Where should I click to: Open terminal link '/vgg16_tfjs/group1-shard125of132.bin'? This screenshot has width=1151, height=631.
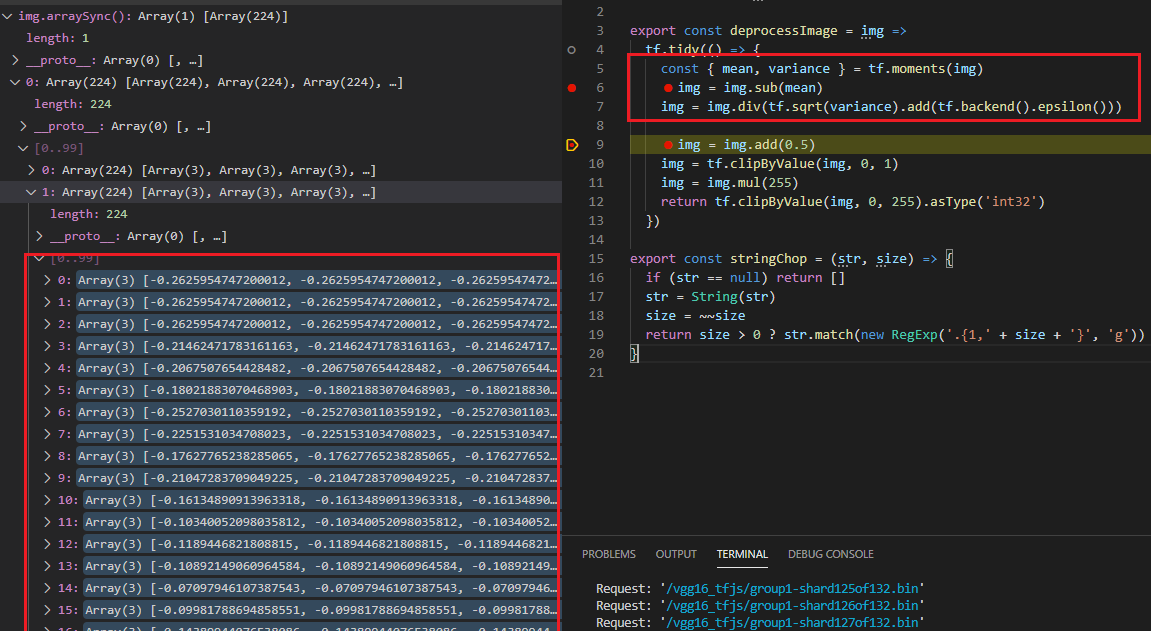(792, 588)
